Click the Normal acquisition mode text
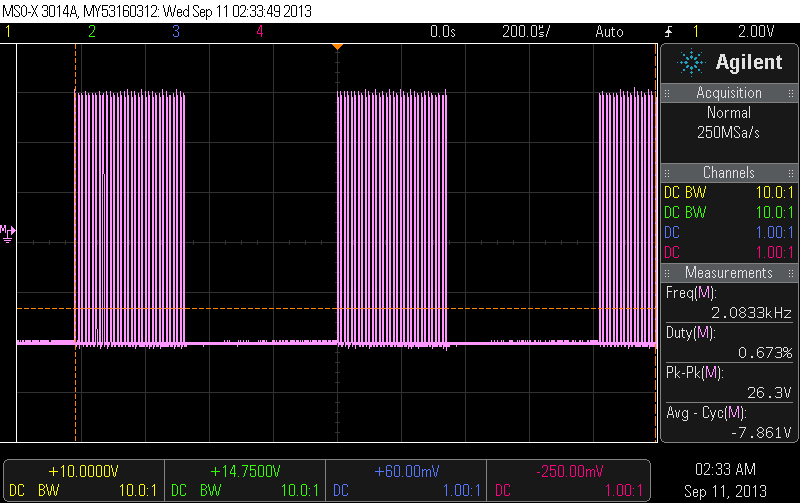The width and height of the screenshot is (800, 503). (x=729, y=112)
